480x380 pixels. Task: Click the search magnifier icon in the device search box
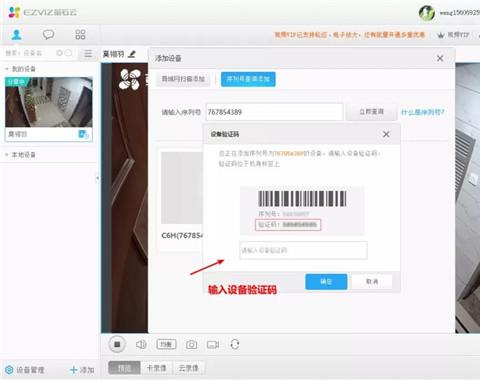[68, 53]
